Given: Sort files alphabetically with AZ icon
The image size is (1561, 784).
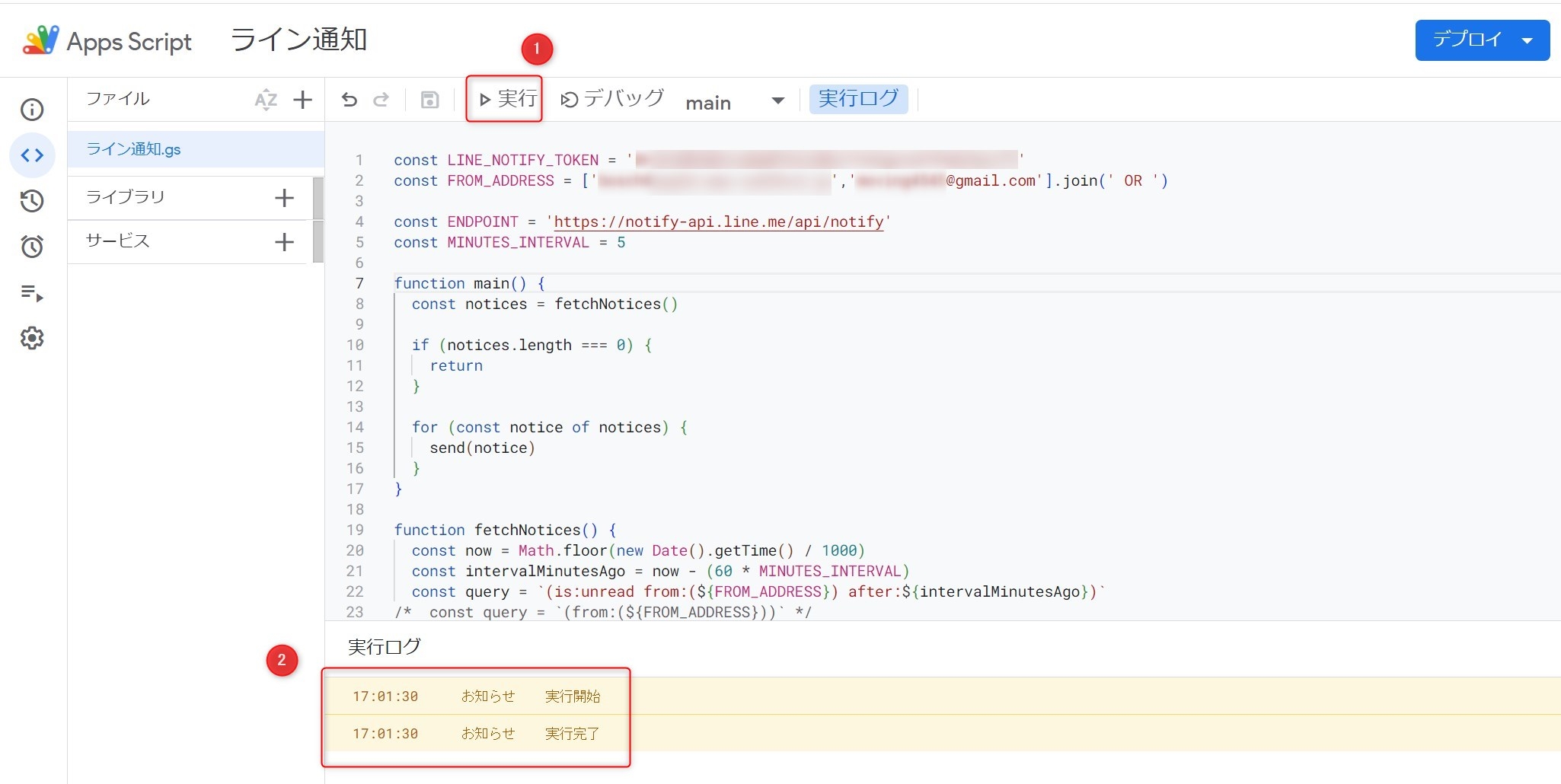Looking at the screenshot, I should point(265,100).
